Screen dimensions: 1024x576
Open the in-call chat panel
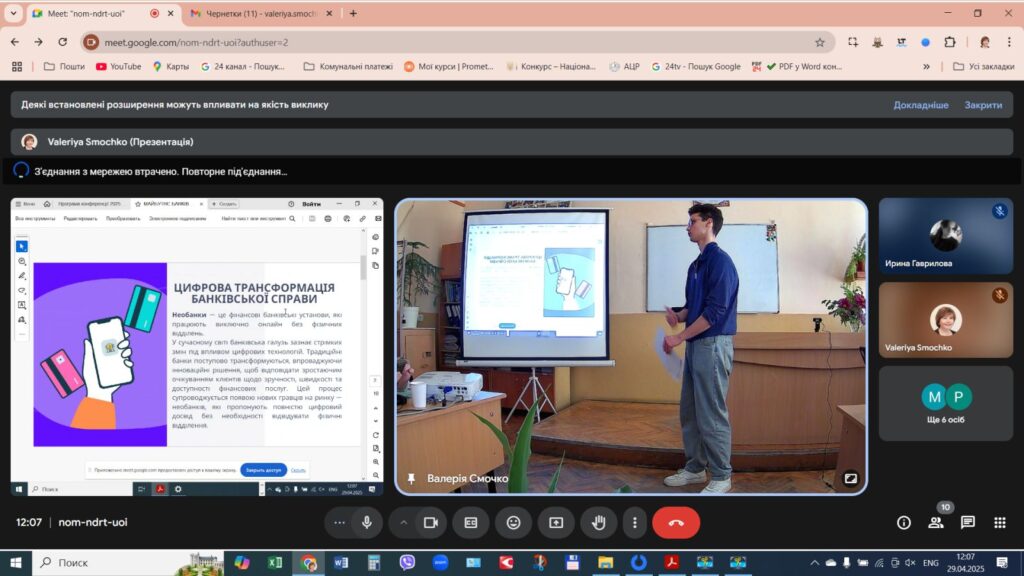pyautogui.click(x=967, y=522)
